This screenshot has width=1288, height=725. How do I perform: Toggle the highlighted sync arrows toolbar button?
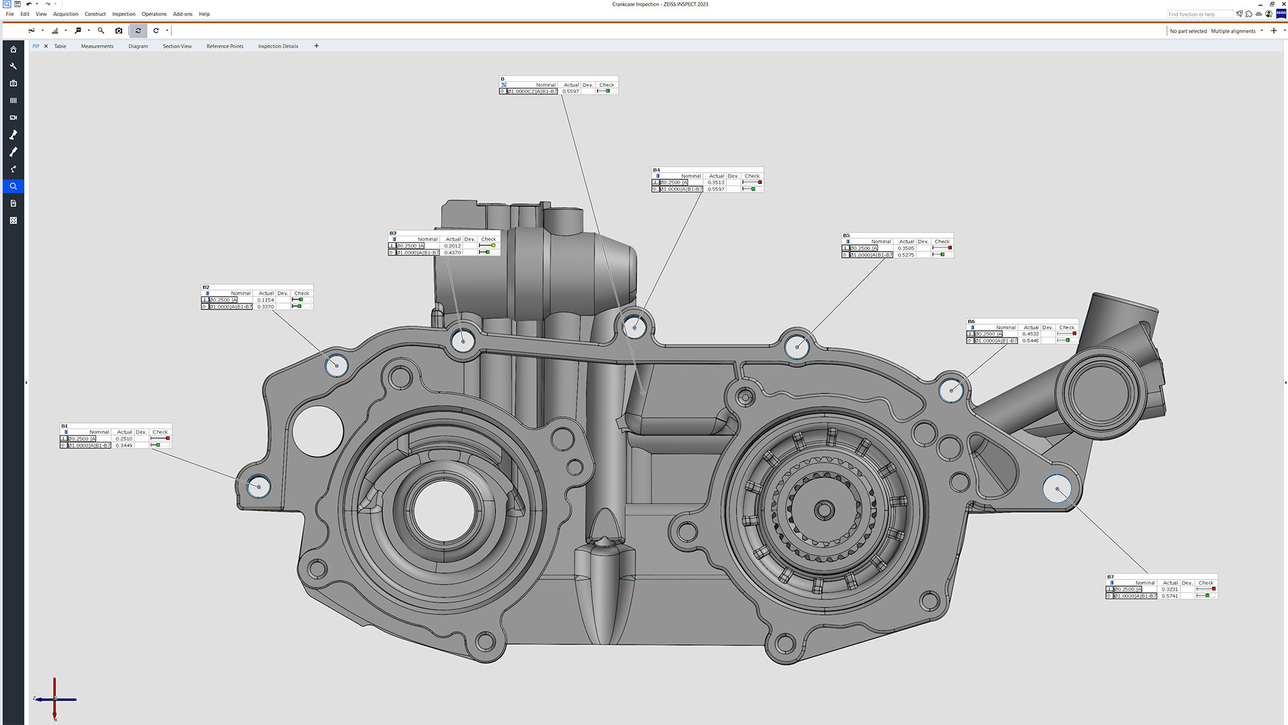(138, 31)
